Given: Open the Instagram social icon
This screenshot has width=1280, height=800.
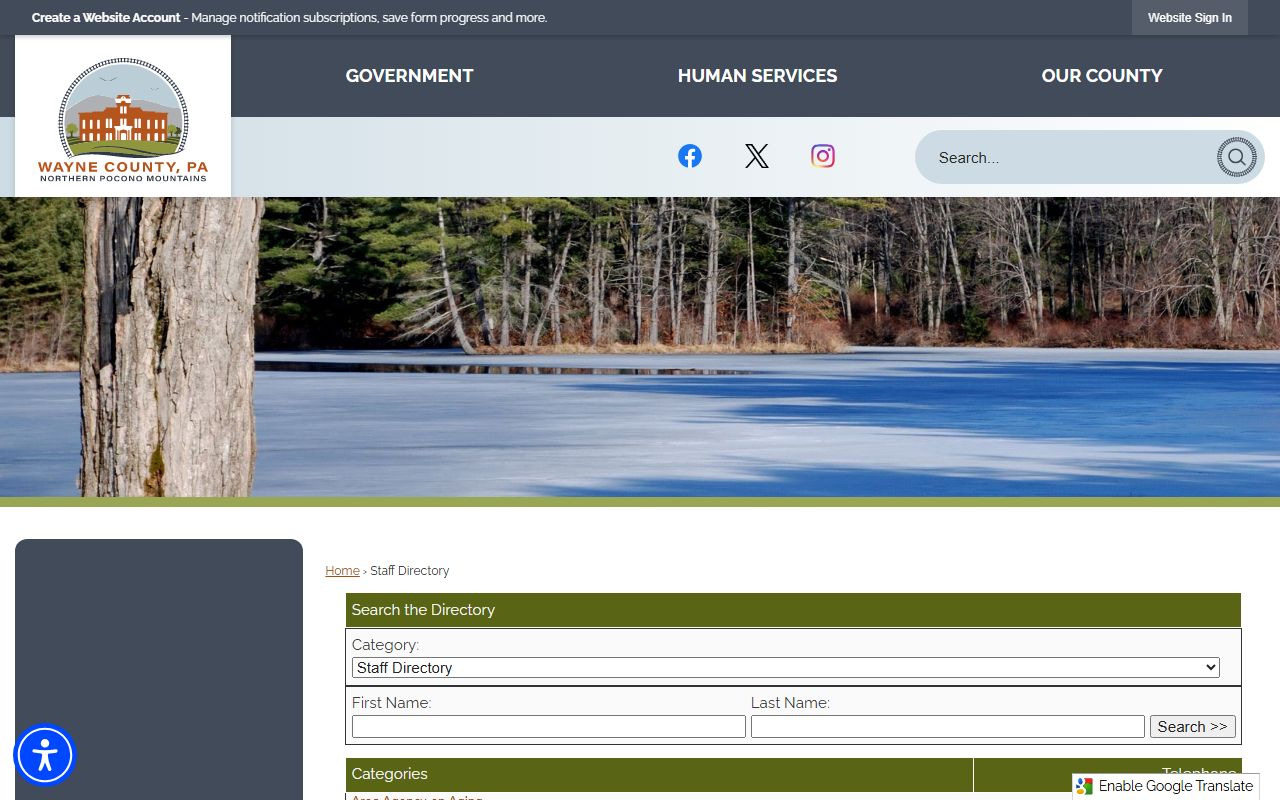Looking at the screenshot, I should click(823, 156).
